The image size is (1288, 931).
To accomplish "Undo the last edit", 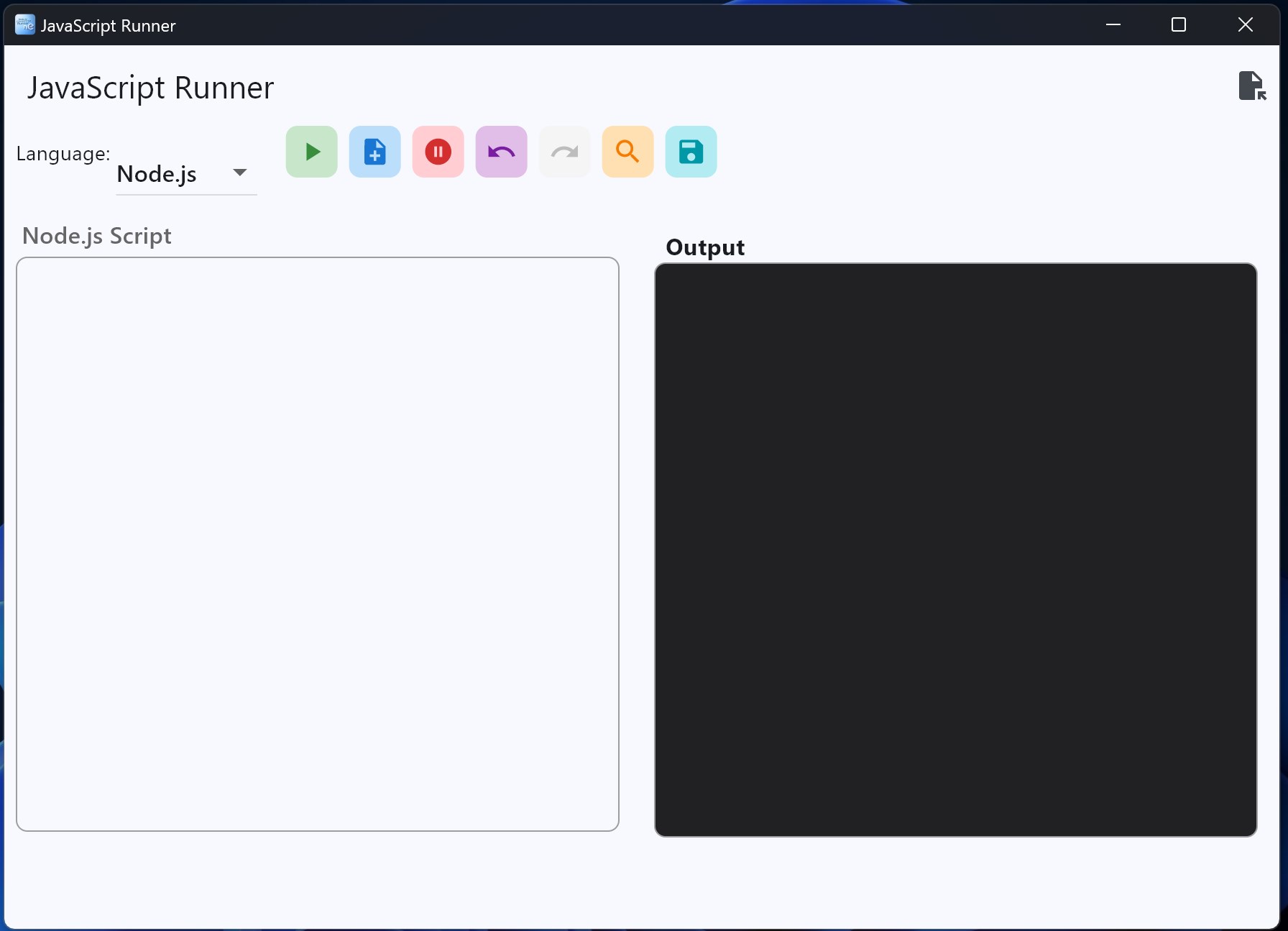I will coord(501,152).
